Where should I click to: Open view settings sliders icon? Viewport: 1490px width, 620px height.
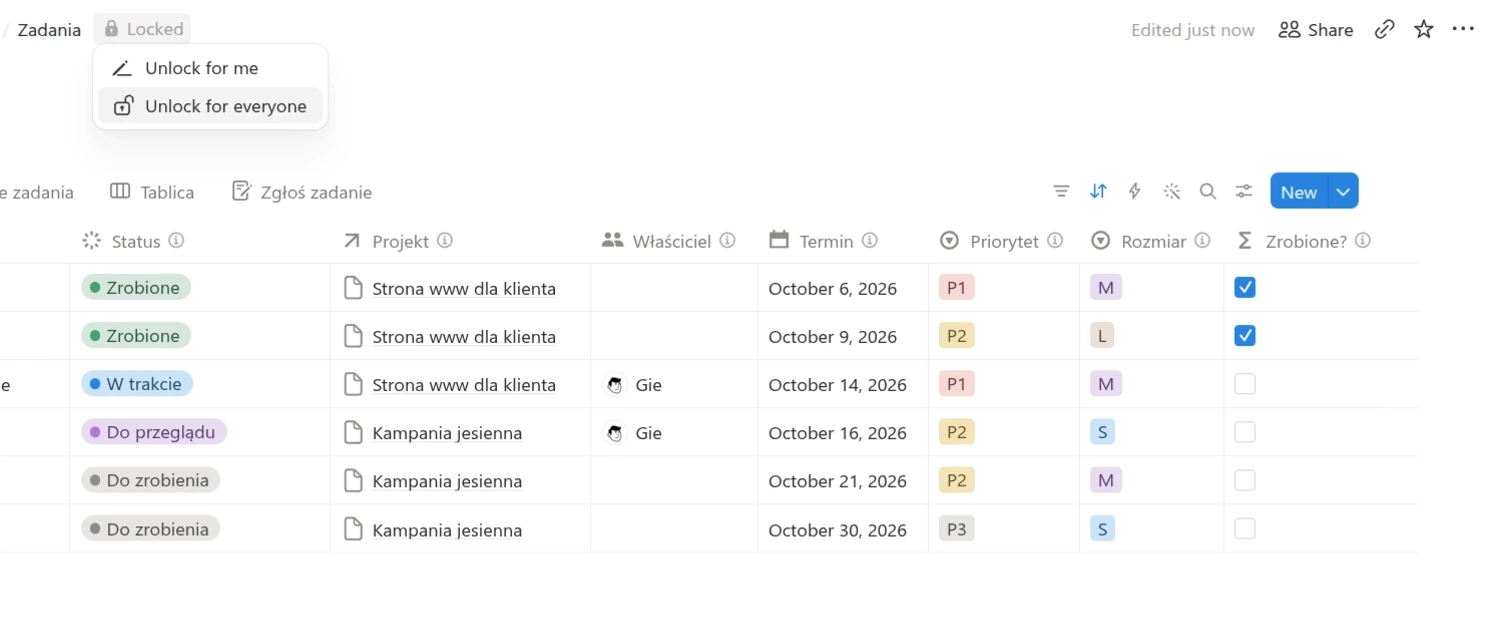pyautogui.click(x=1244, y=191)
